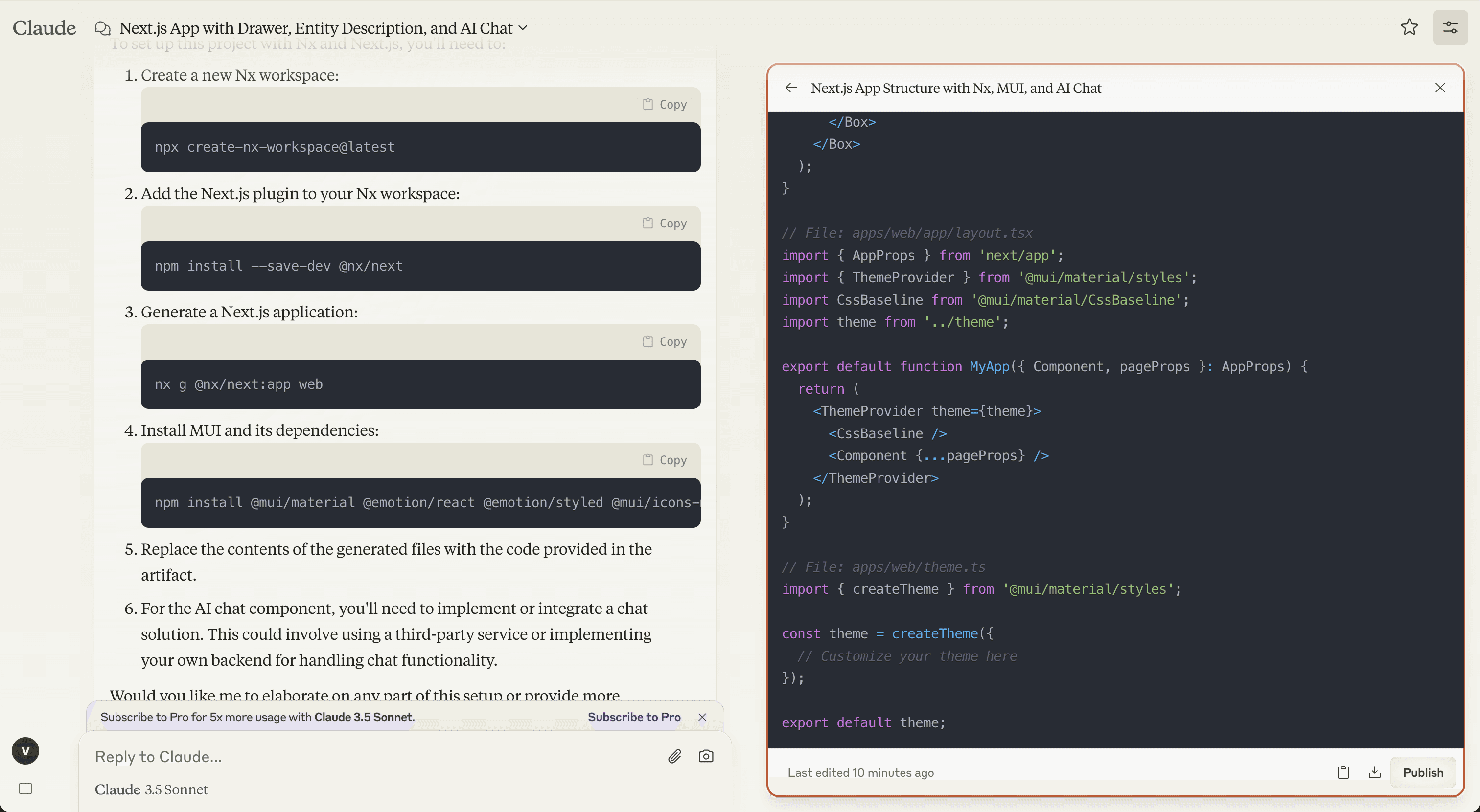Open the Claude 3.5 Sonnet model selector
Image resolution: width=1480 pixels, height=812 pixels.
point(151,789)
